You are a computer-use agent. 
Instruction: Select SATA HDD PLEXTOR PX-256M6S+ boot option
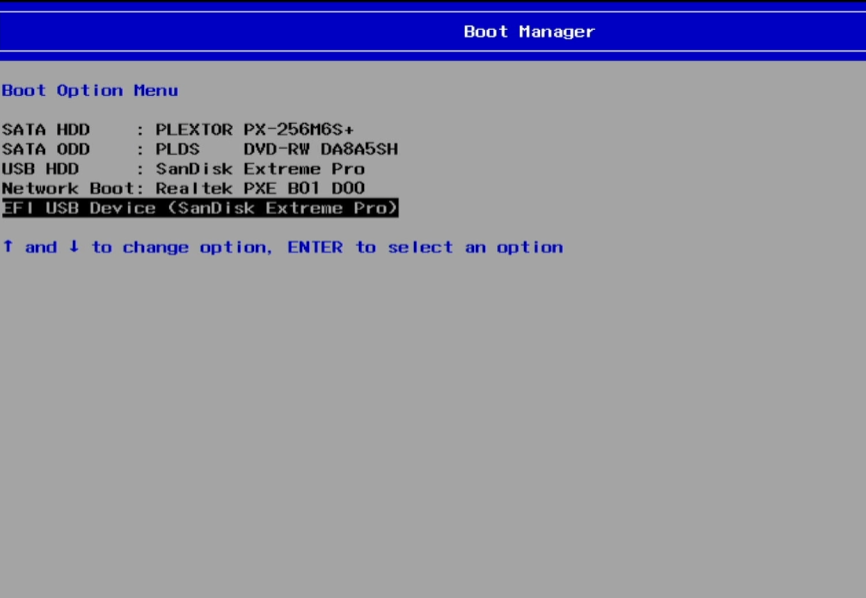click(178, 130)
